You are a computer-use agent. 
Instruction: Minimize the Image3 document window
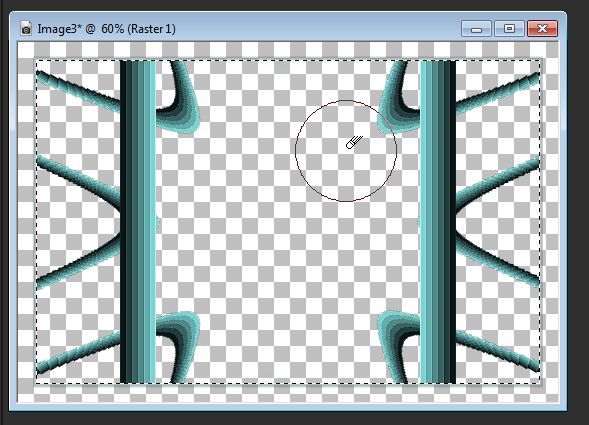click(476, 29)
